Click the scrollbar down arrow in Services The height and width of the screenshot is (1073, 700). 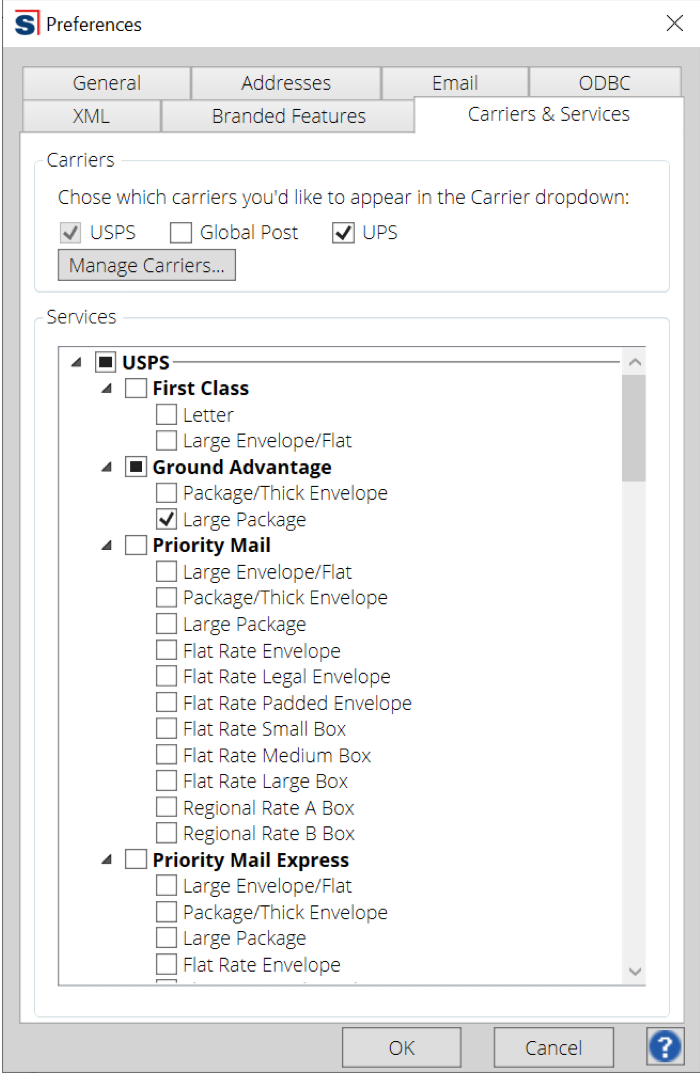tap(634, 970)
